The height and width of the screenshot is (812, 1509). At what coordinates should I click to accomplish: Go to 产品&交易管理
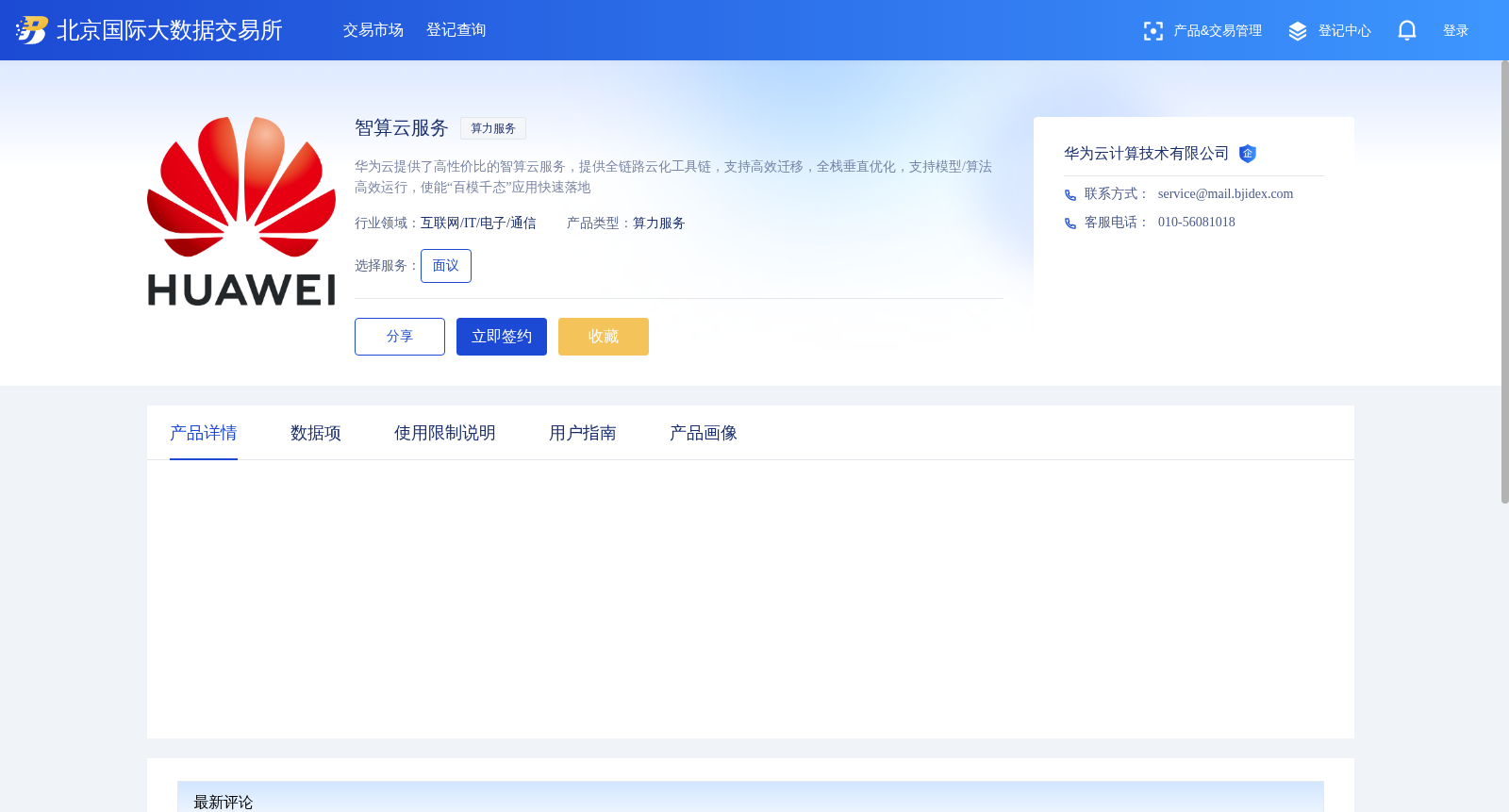pos(1218,31)
